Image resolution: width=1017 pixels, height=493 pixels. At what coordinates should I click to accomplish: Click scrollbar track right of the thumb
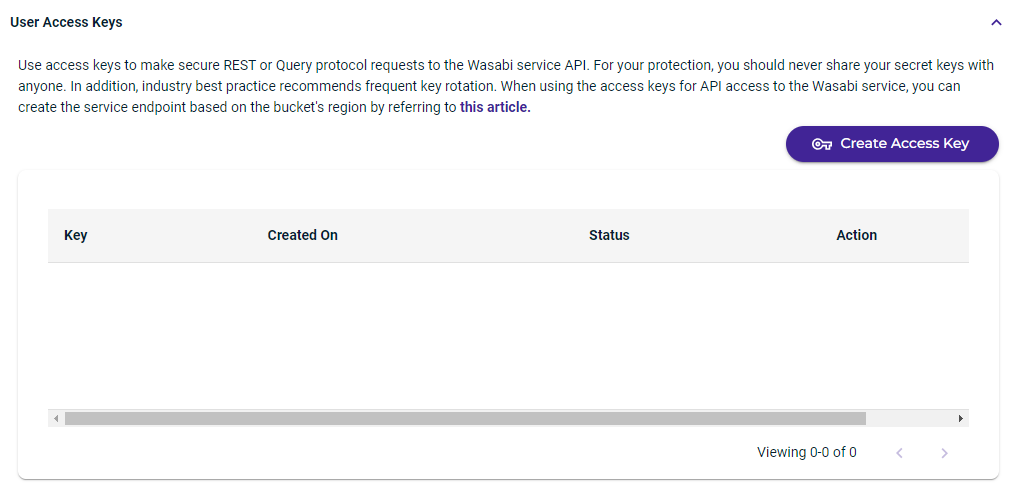point(909,418)
